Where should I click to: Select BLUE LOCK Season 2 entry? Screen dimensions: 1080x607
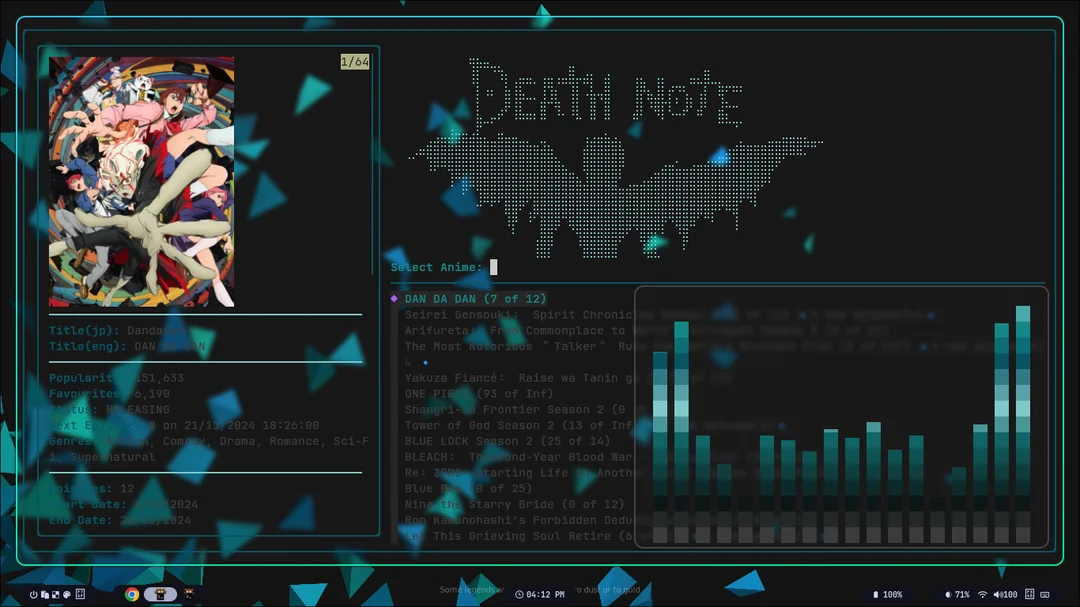coord(507,441)
